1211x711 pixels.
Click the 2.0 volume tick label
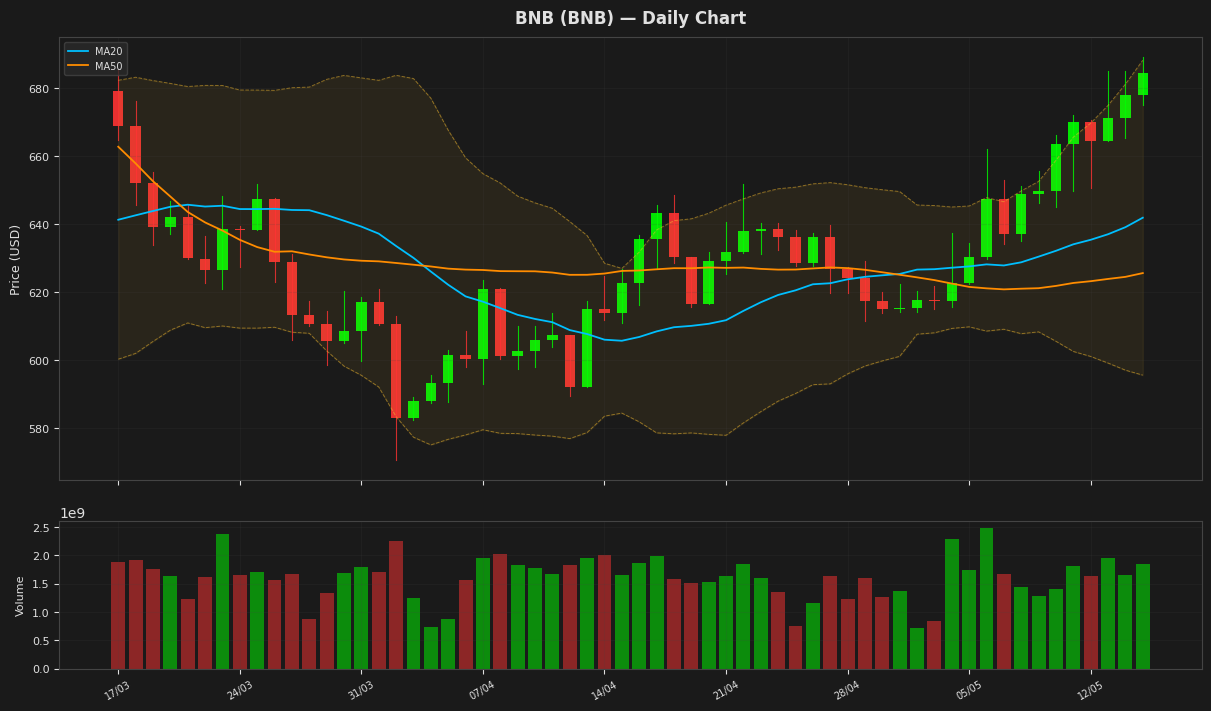(42, 556)
